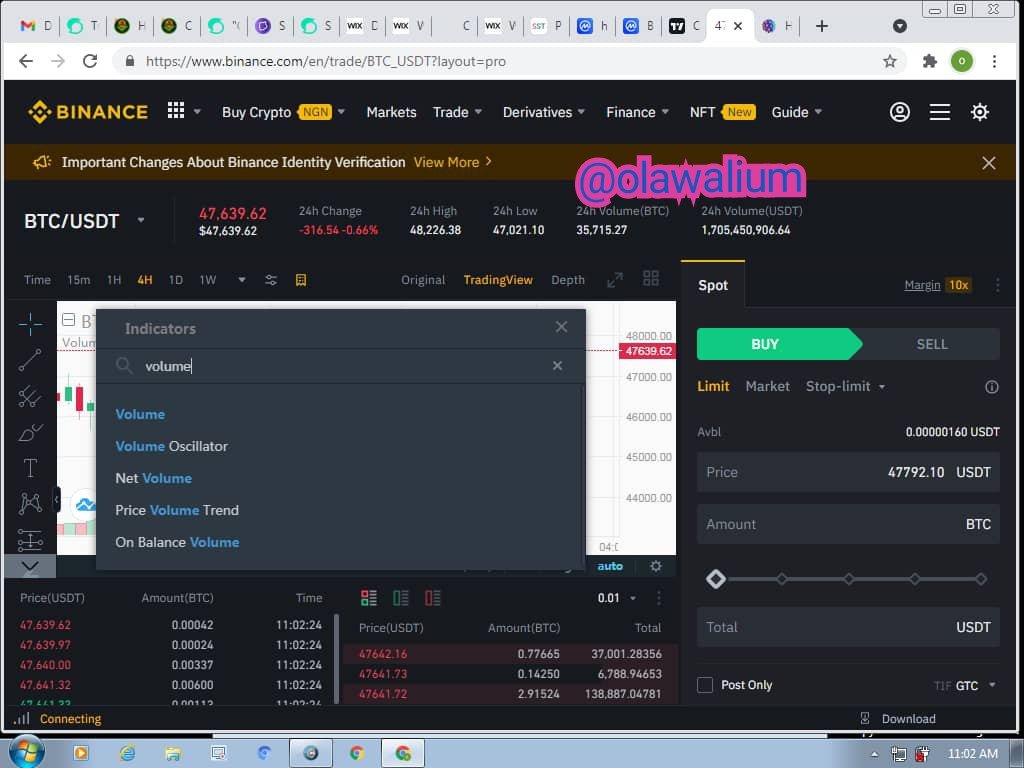Image resolution: width=1024 pixels, height=768 pixels.
Task: Switch order side to SELL
Action: coord(931,344)
